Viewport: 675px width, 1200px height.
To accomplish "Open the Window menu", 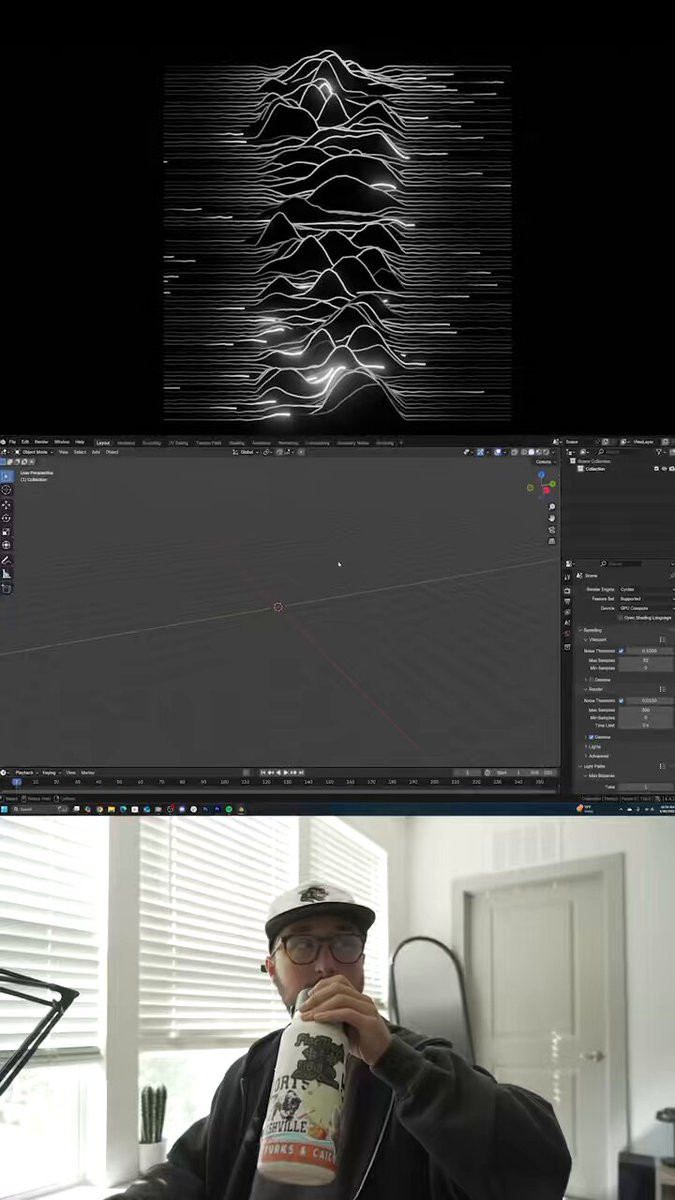I will pyautogui.click(x=61, y=442).
